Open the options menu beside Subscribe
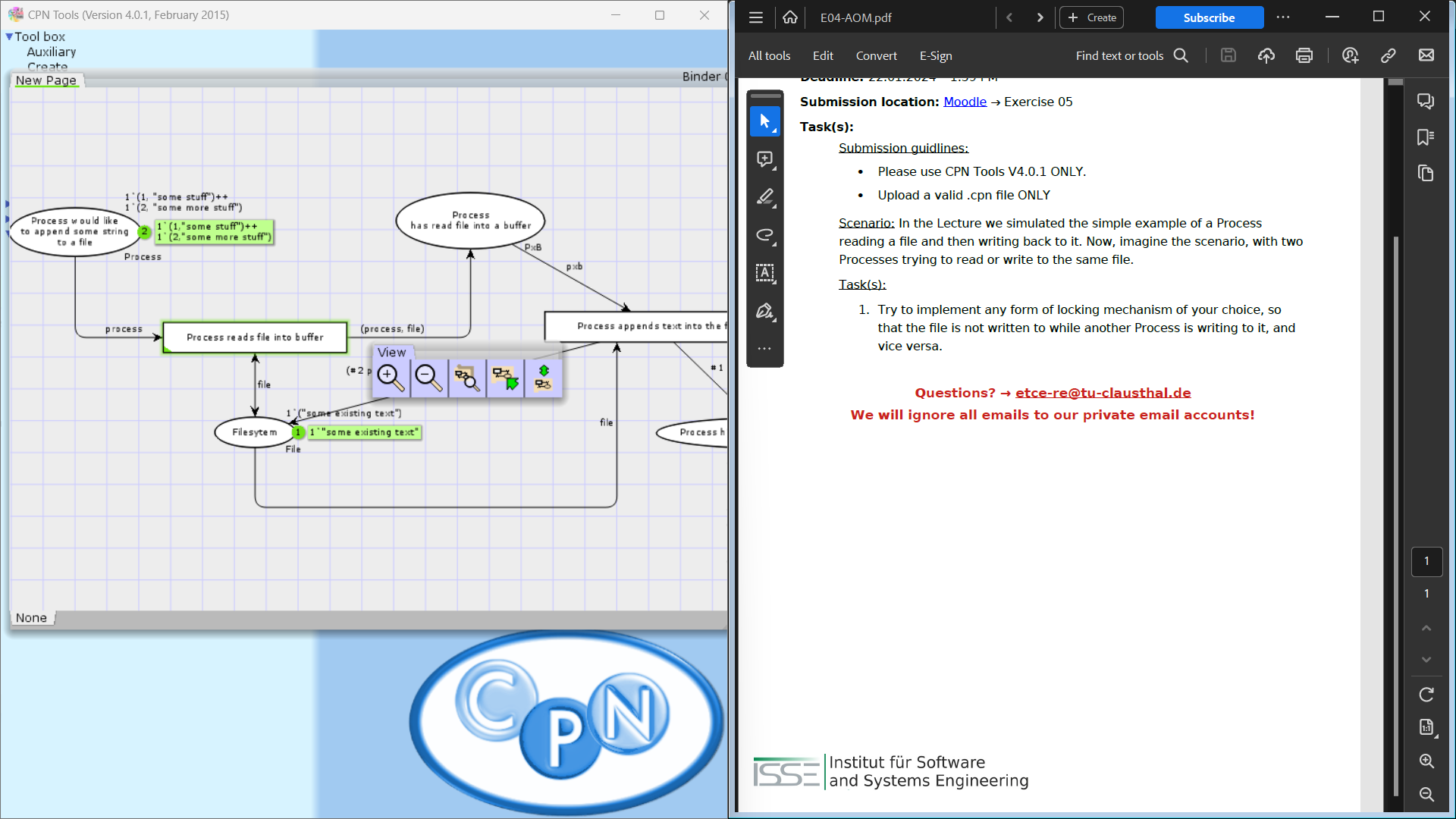 pos(1284,17)
